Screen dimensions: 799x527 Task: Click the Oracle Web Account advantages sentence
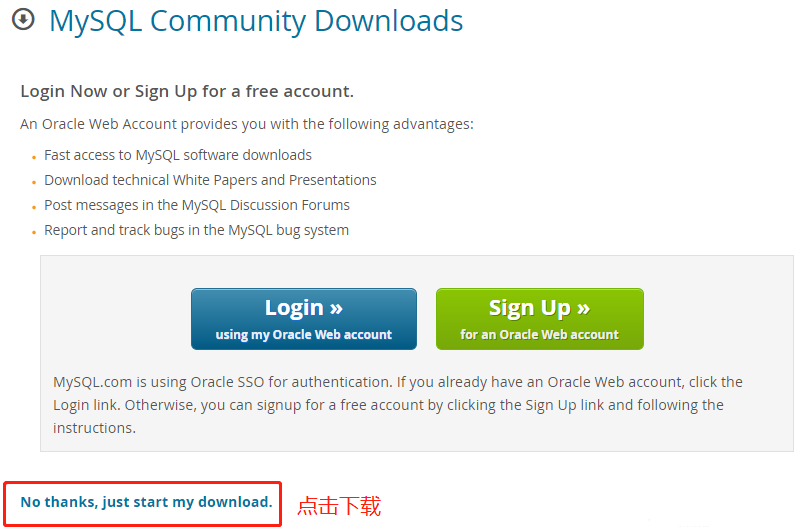pos(247,124)
